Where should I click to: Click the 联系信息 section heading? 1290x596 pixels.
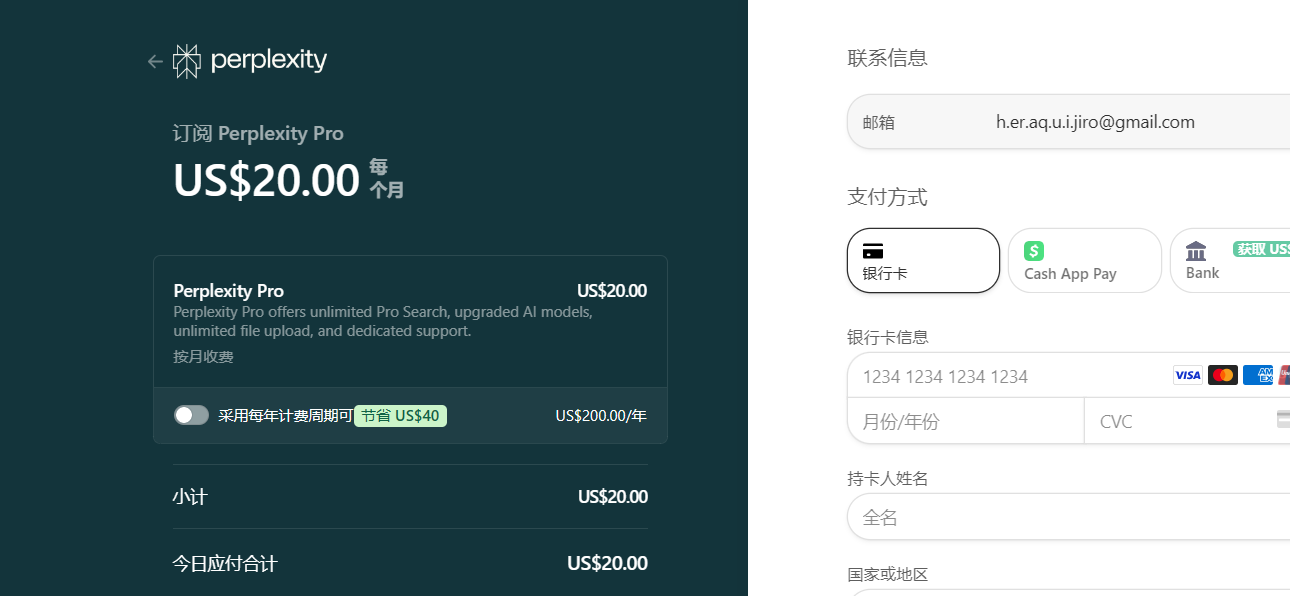tap(887, 58)
